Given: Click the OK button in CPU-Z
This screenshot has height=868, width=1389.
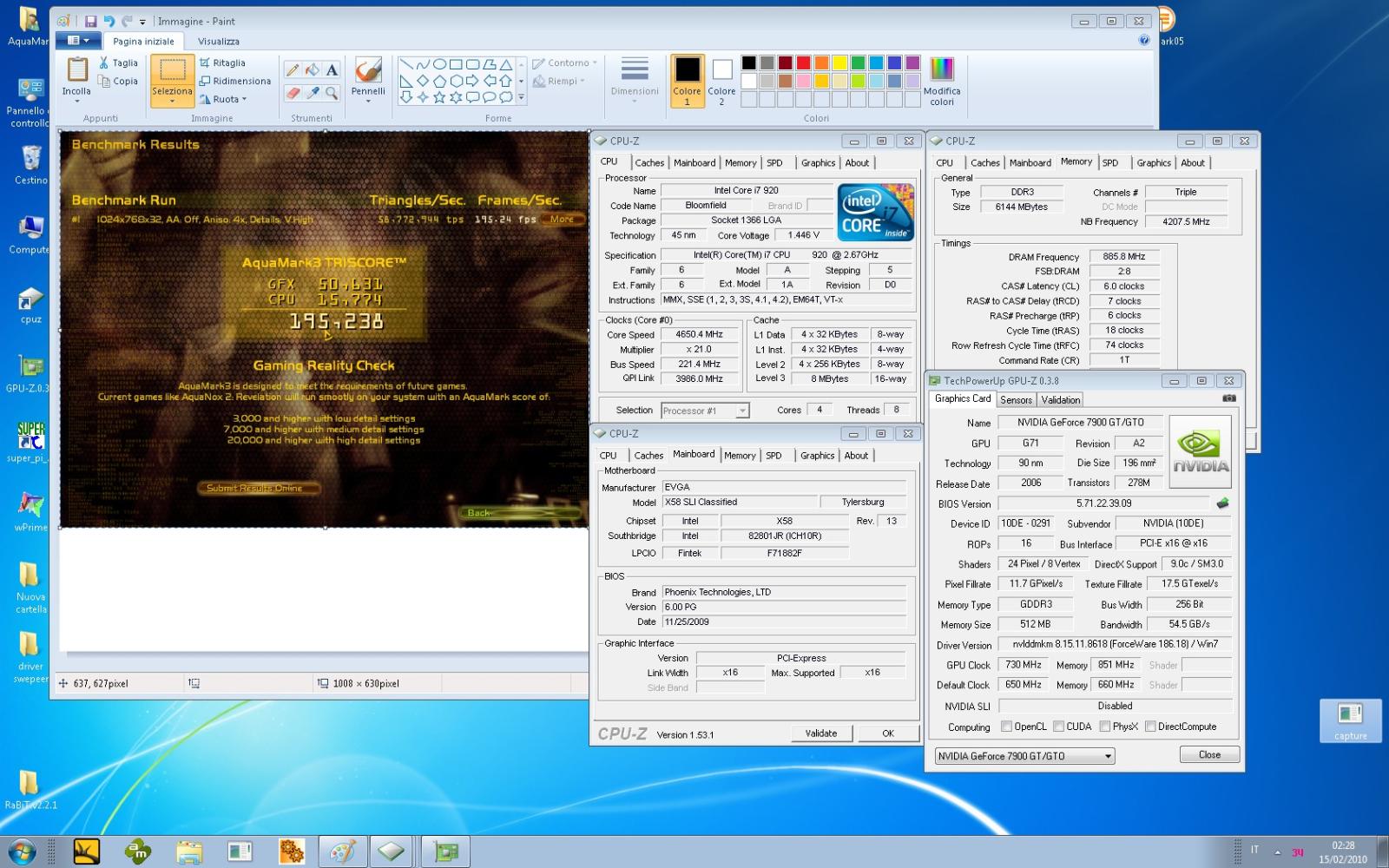Looking at the screenshot, I should [887, 733].
